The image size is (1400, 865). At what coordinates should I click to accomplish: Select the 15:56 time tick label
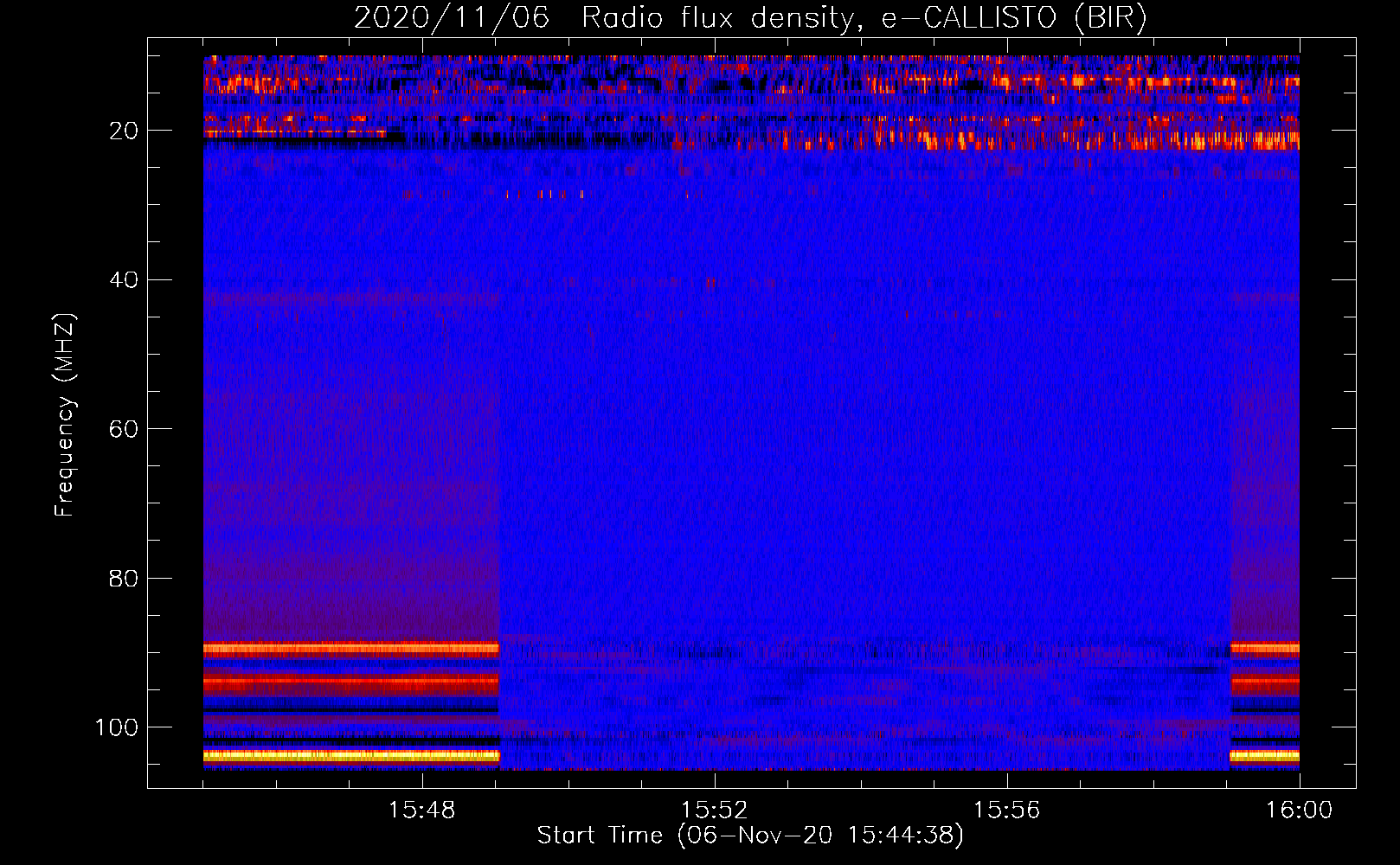point(1006,811)
